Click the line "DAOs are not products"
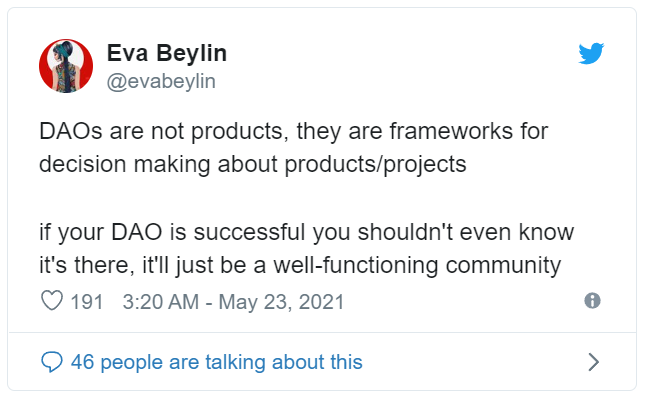 pyautogui.click(x=163, y=132)
